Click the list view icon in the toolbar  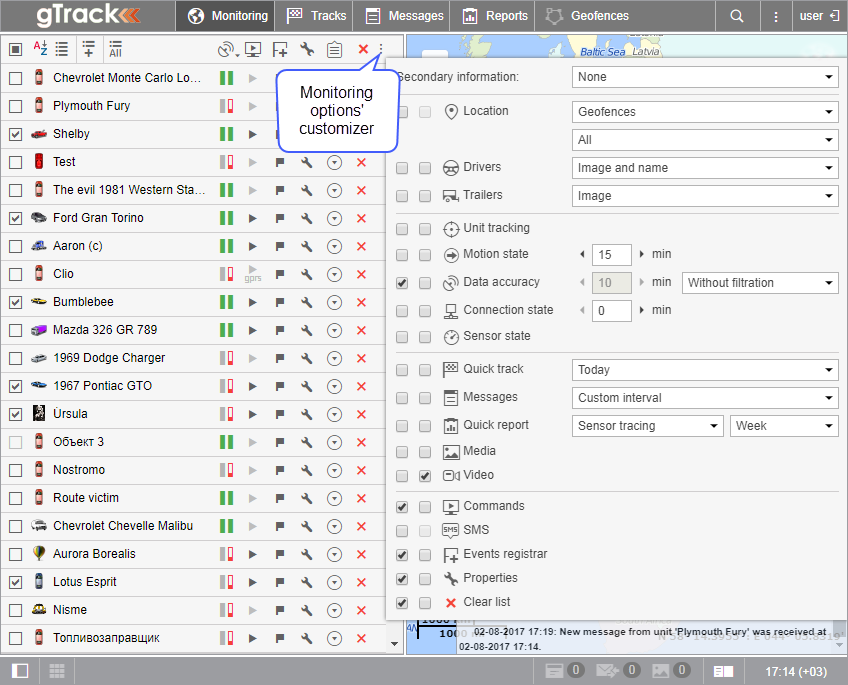click(x=62, y=49)
